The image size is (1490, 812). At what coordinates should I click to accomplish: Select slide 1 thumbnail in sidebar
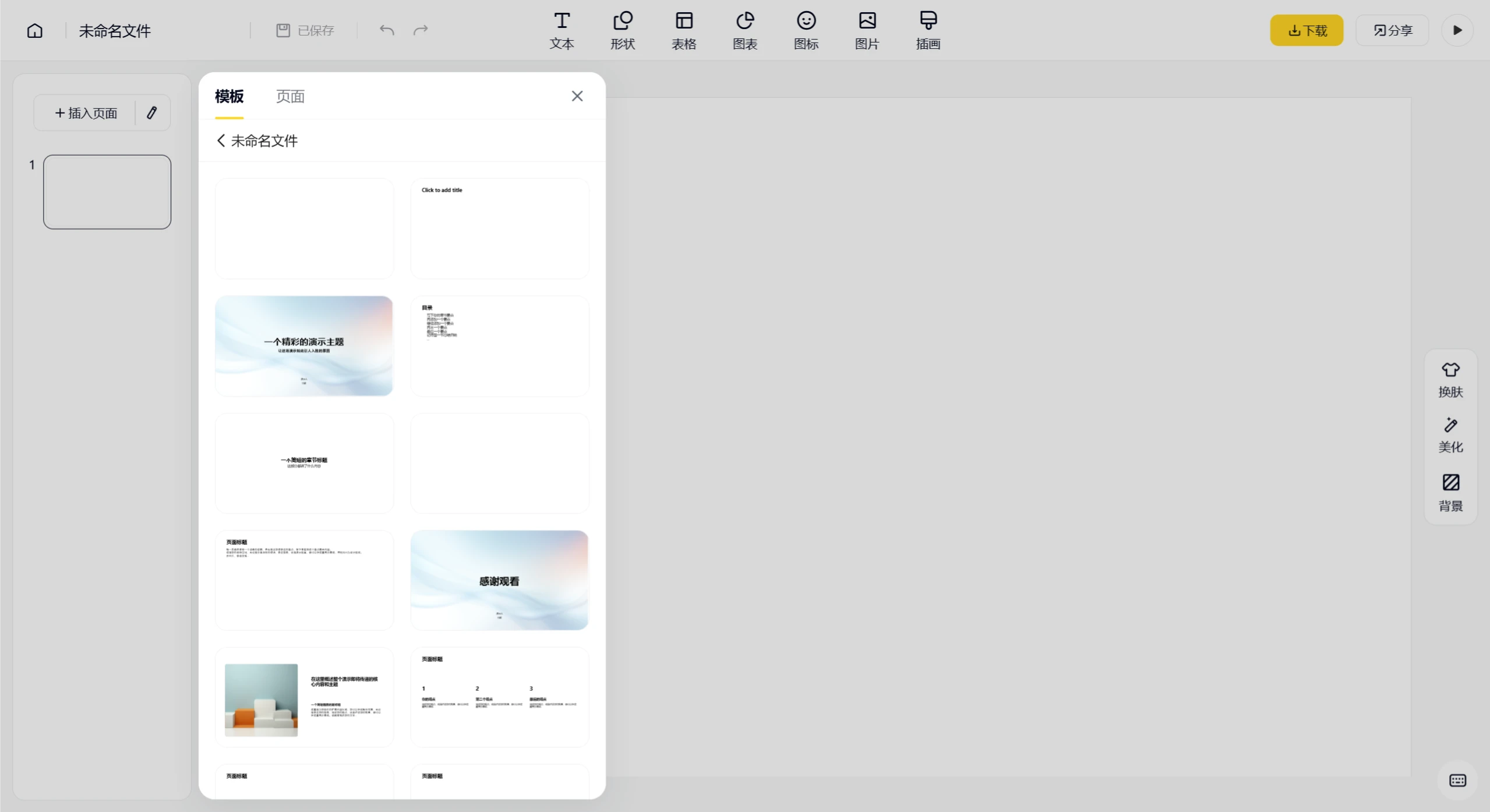107,192
